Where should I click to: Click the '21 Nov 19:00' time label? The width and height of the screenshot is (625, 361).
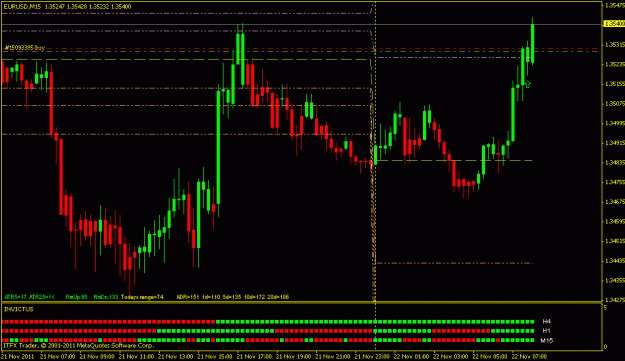pos(294,356)
